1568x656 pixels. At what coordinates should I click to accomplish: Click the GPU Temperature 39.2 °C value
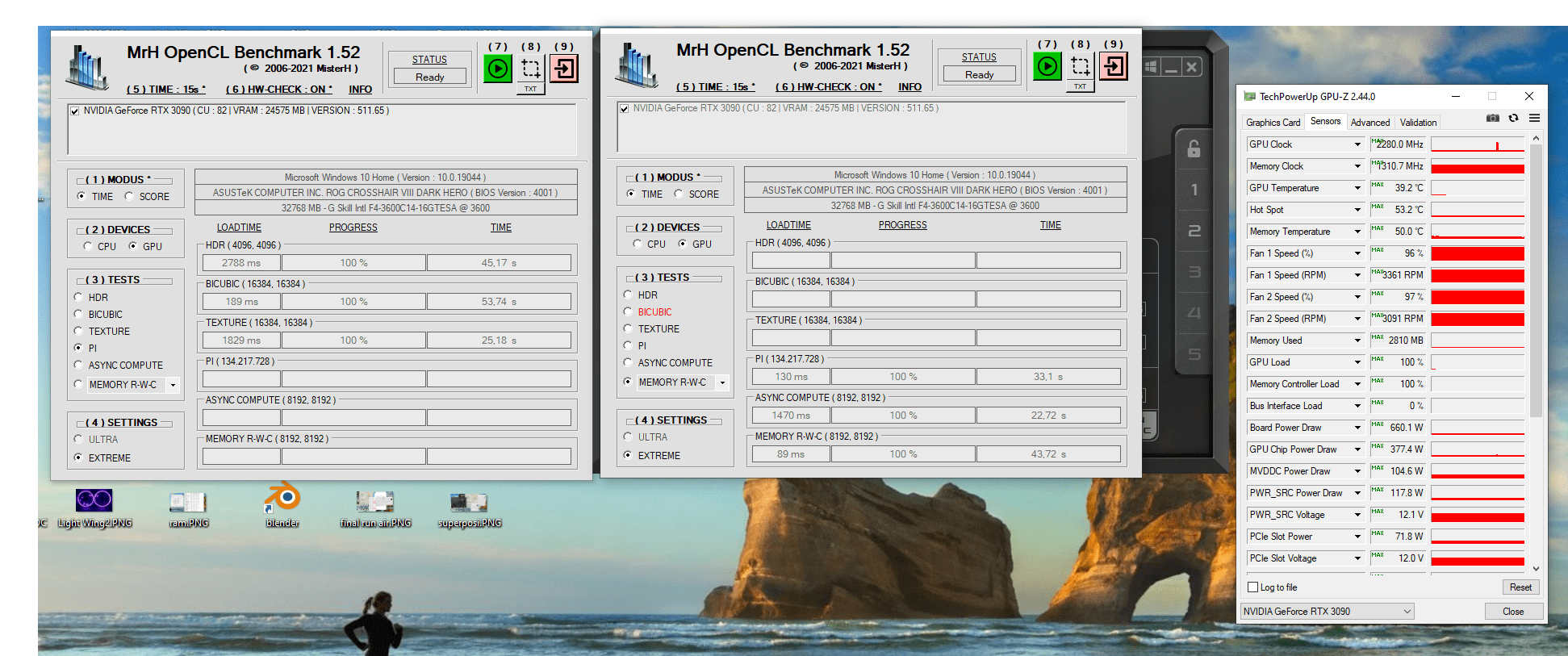pos(1399,188)
